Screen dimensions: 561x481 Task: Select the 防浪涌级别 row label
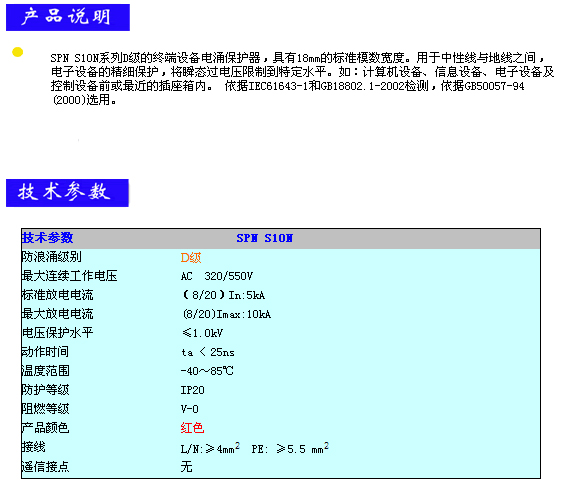tap(52, 257)
